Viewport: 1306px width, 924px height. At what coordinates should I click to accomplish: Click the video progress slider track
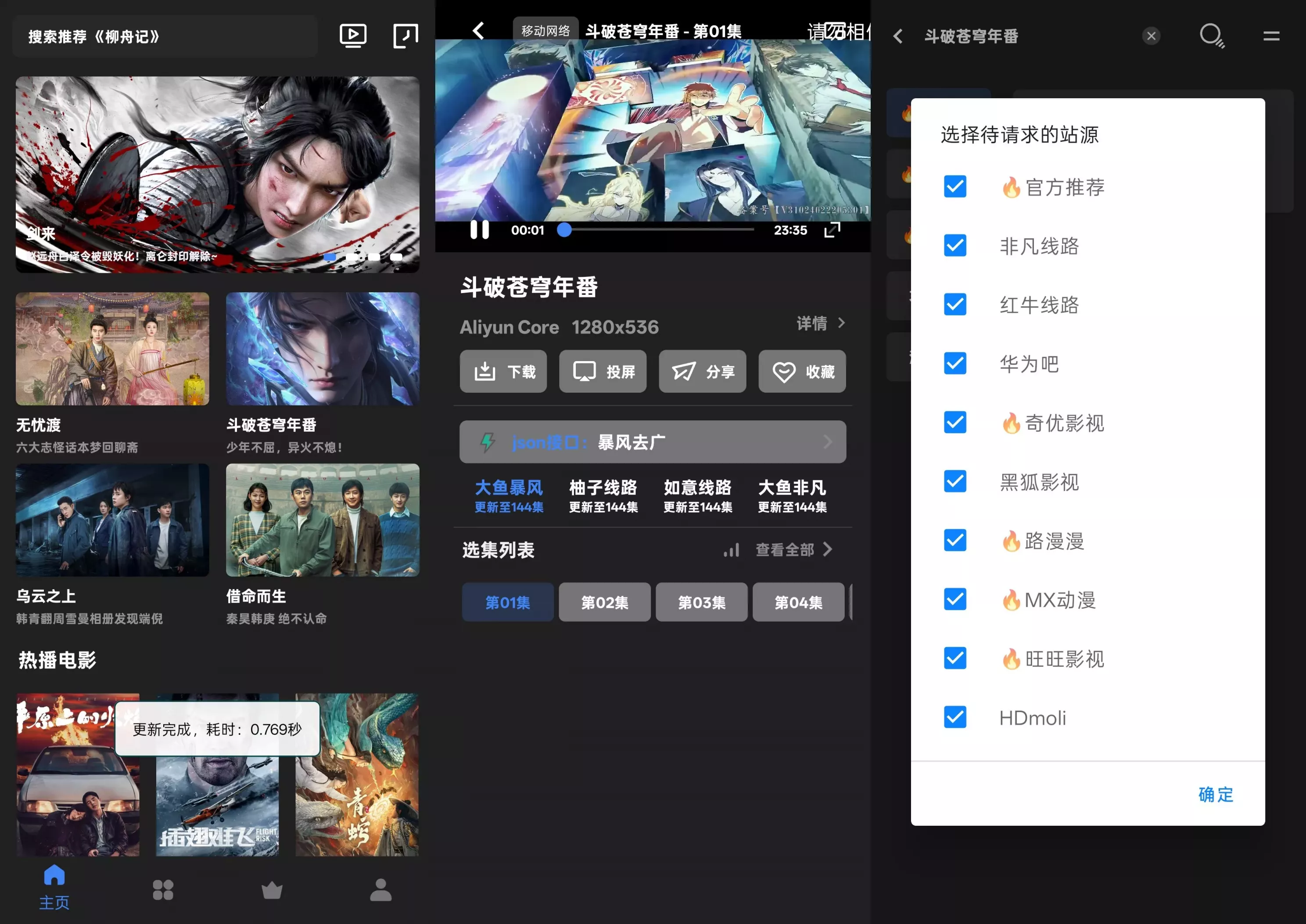pyautogui.click(x=660, y=230)
